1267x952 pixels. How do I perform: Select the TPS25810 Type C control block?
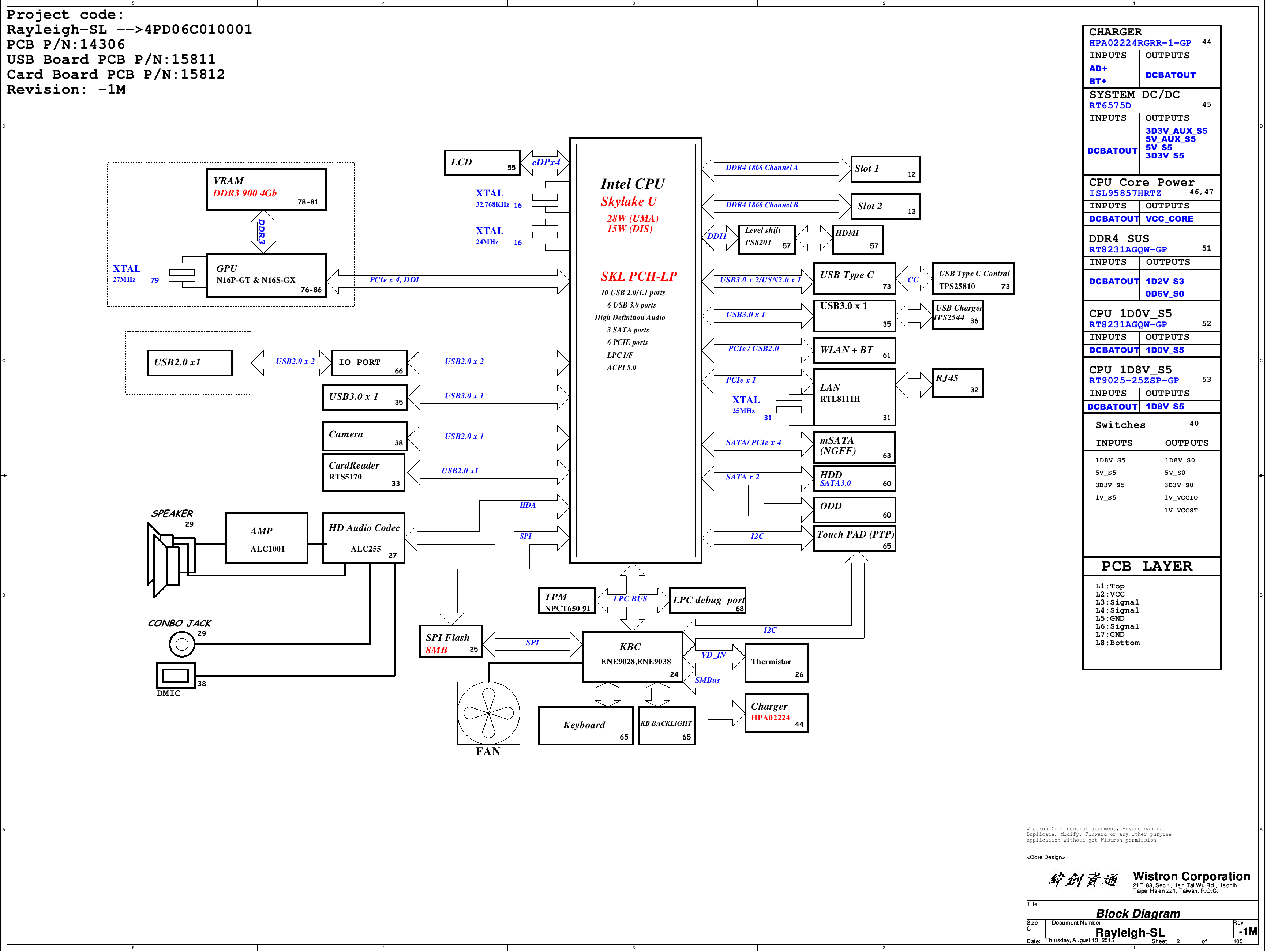click(973, 278)
